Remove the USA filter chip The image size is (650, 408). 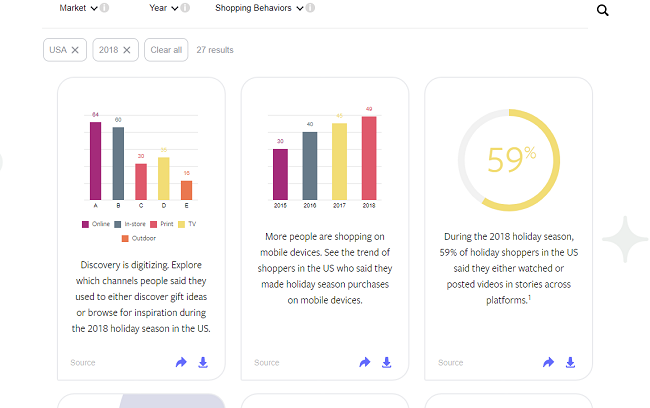tap(75, 50)
